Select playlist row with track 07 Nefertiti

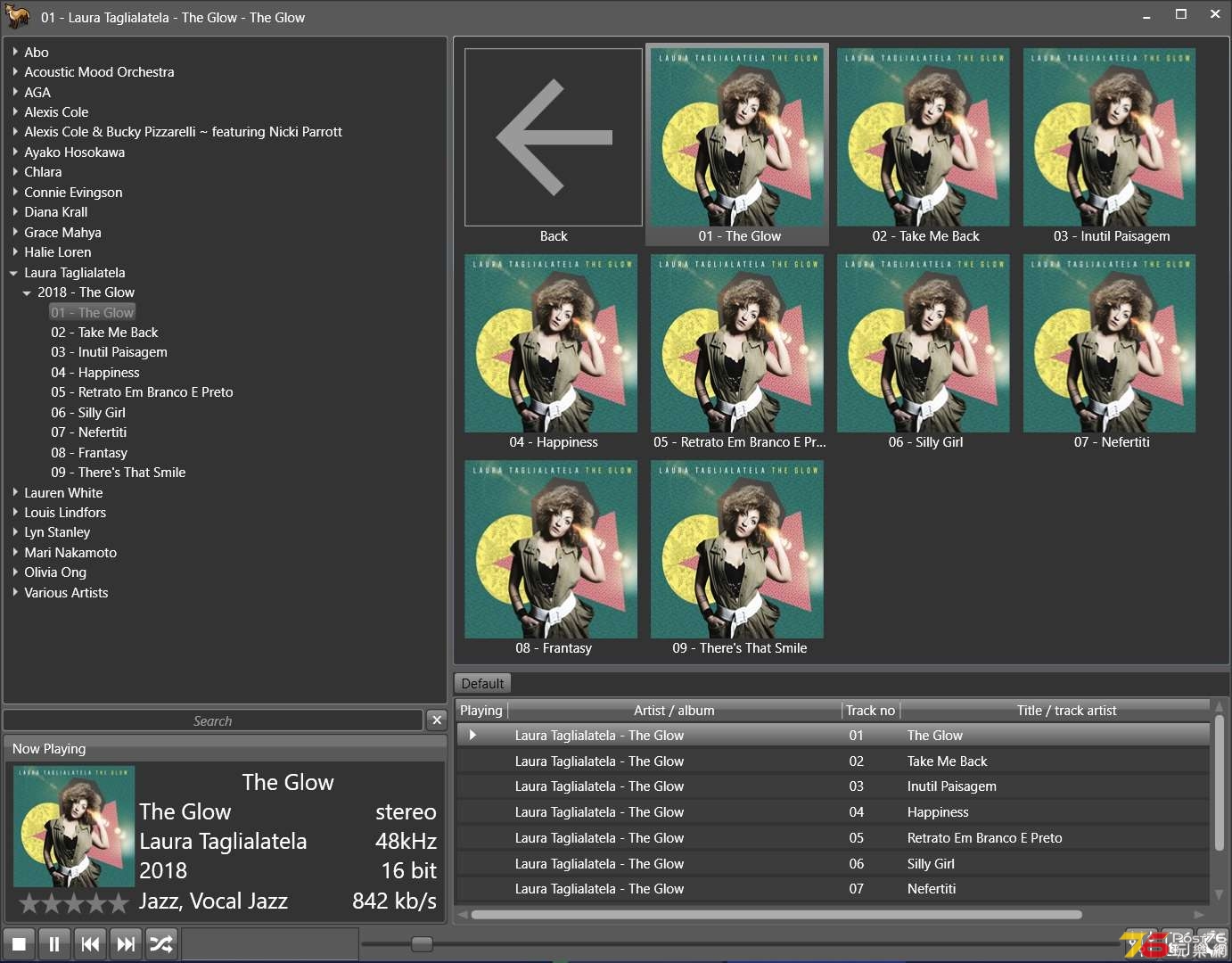(x=833, y=889)
